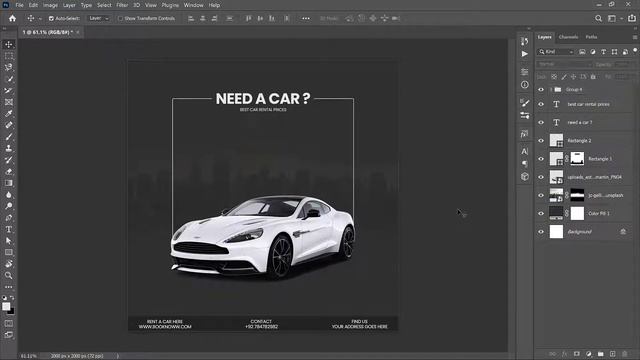Pick the Eraser tool

(9, 171)
